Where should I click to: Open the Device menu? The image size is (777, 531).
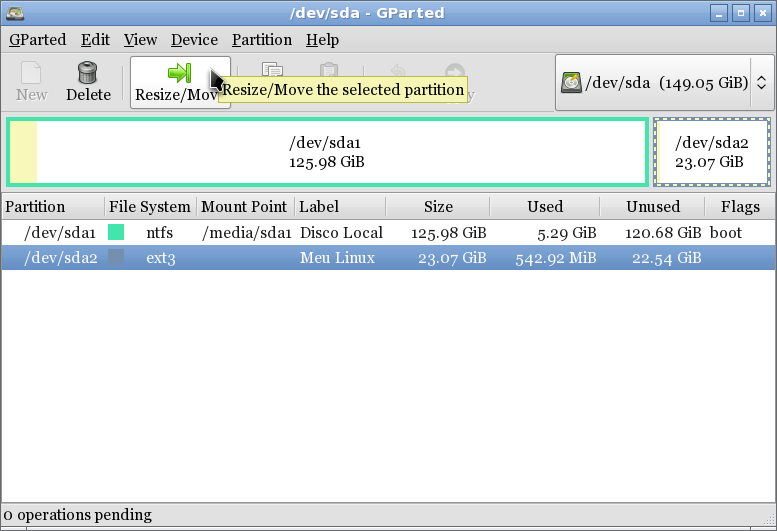point(194,40)
